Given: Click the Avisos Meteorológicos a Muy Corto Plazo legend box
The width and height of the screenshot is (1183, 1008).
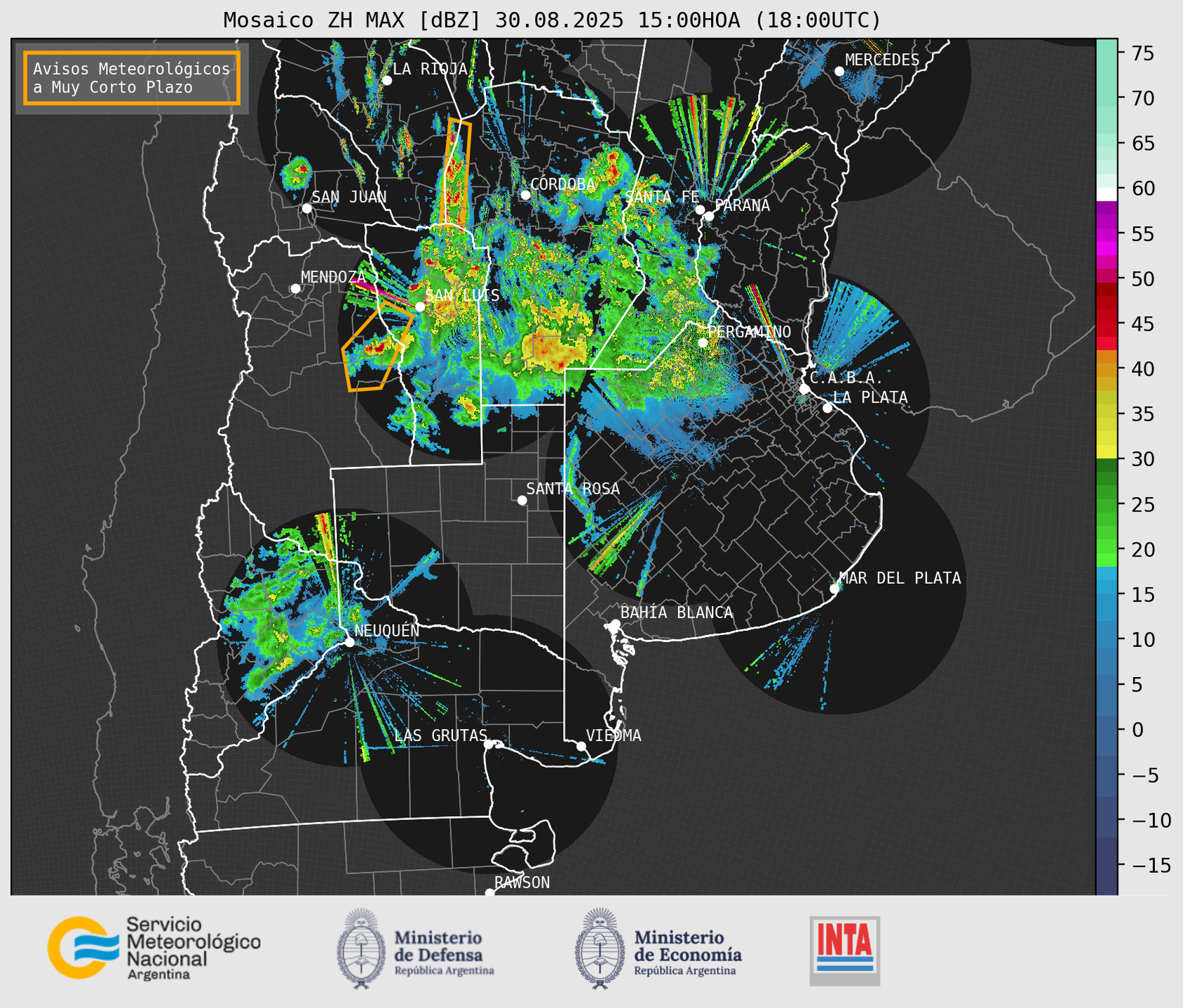Looking at the screenshot, I should coord(132,78).
